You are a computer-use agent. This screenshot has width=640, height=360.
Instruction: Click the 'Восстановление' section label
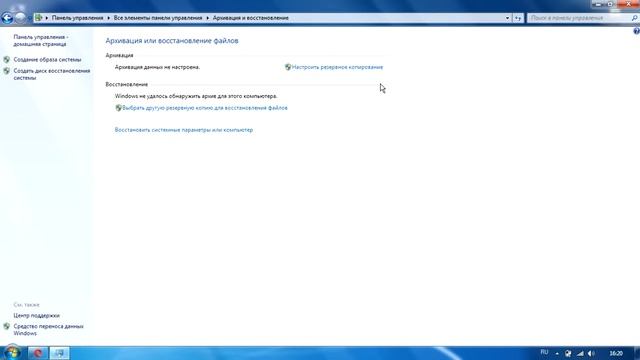pyautogui.click(x=127, y=84)
